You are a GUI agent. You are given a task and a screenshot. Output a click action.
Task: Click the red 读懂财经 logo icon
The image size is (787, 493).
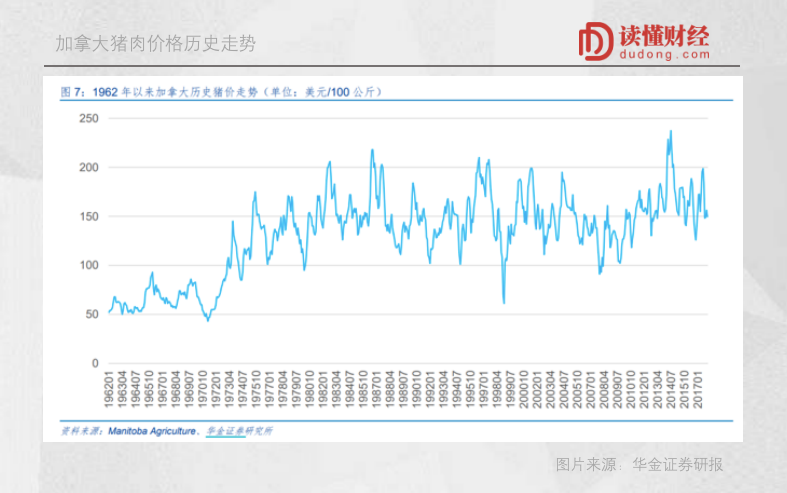pyautogui.click(x=596, y=41)
